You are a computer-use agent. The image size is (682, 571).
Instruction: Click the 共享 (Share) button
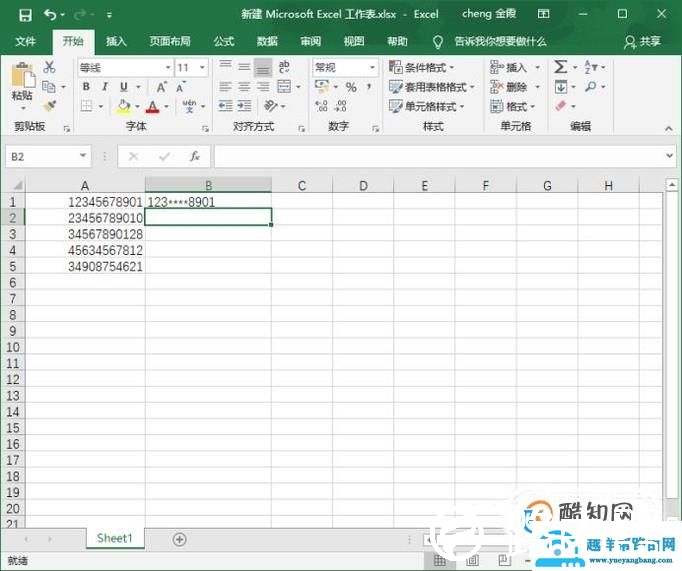(x=642, y=41)
